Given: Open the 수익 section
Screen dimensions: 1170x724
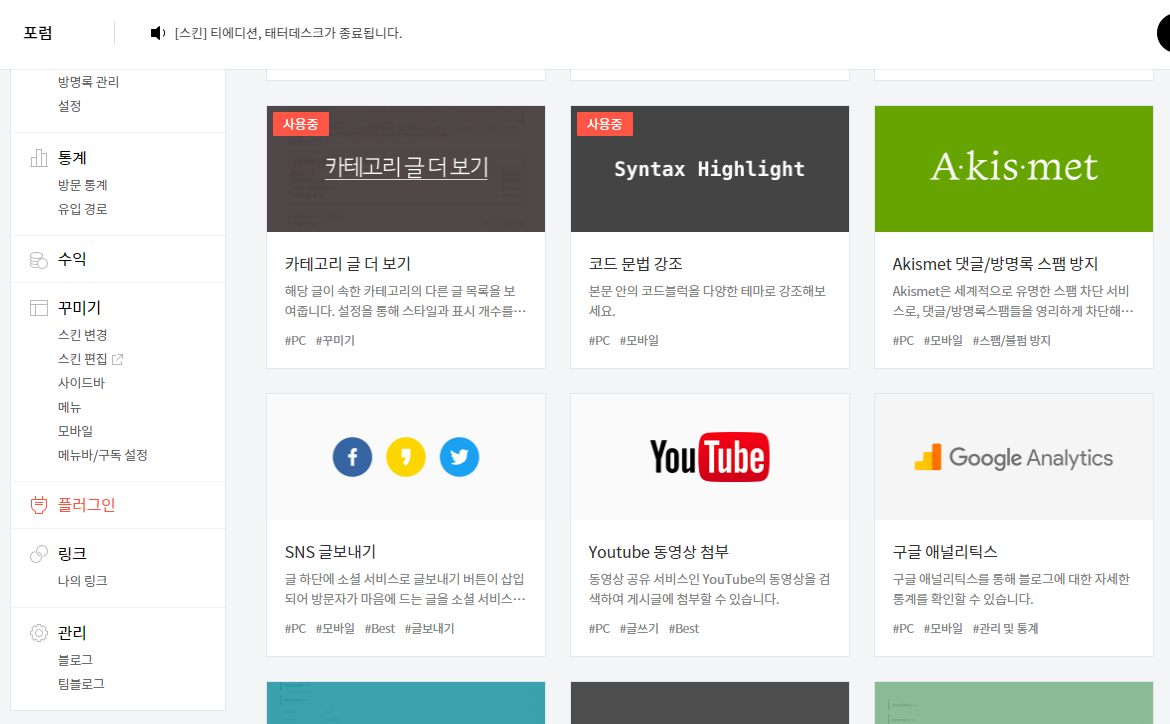Looking at the screenshot, I should click(x=72, y=259).
